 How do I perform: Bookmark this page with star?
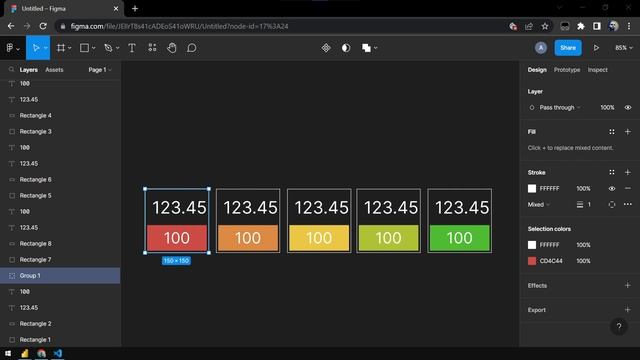point(545,26)
